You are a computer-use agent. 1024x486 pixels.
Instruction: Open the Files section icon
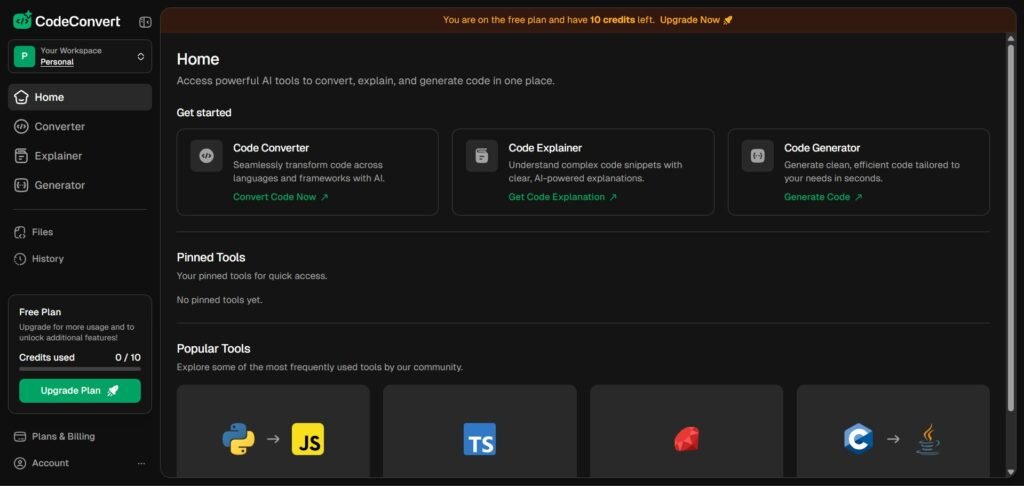[21, 232]
